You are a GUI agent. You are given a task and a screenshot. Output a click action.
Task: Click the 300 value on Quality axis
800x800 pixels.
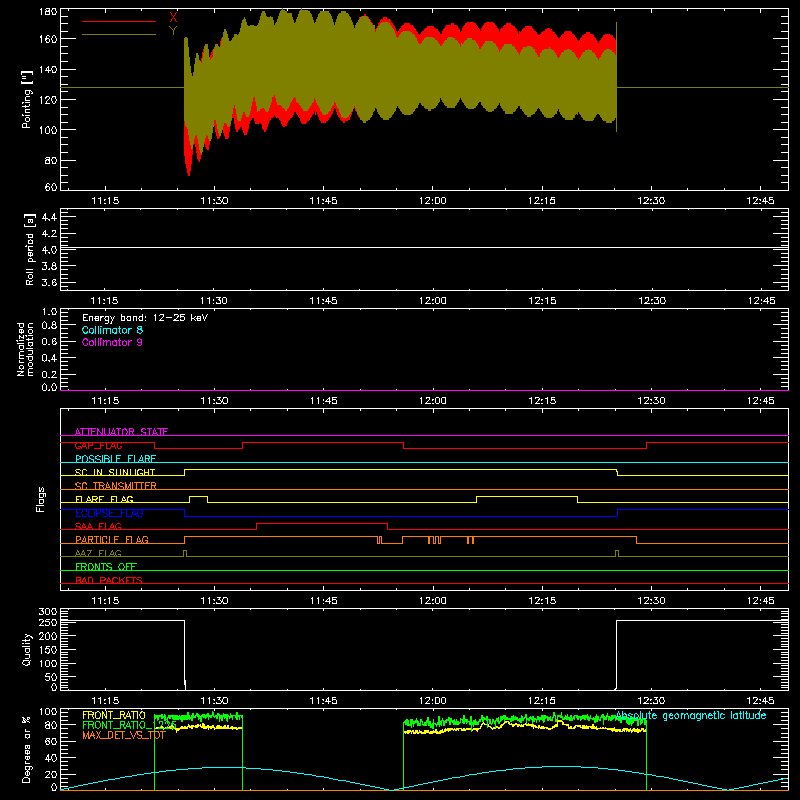click(x=48, y=611)
